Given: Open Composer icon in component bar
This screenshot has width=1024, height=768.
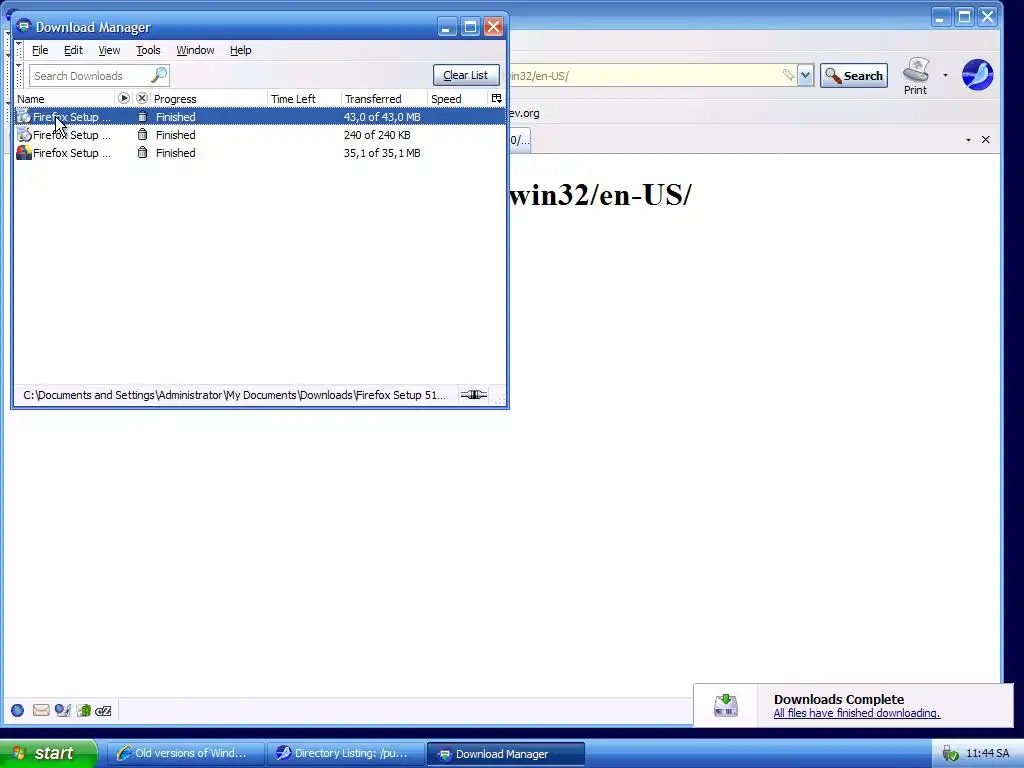Looking at the screenshot, I should 62,711.
